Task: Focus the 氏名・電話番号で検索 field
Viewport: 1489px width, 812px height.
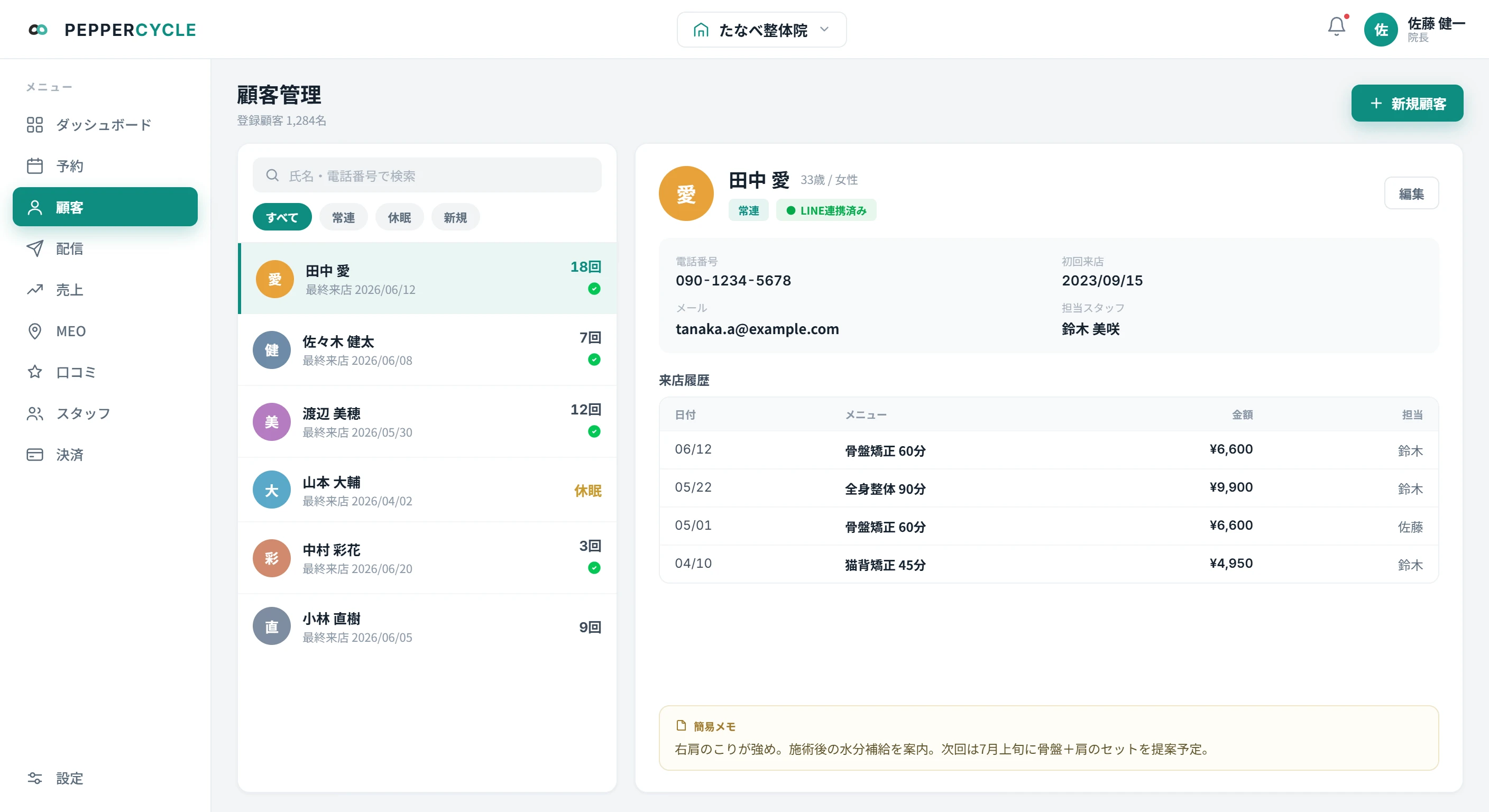Action: [427, 175]
